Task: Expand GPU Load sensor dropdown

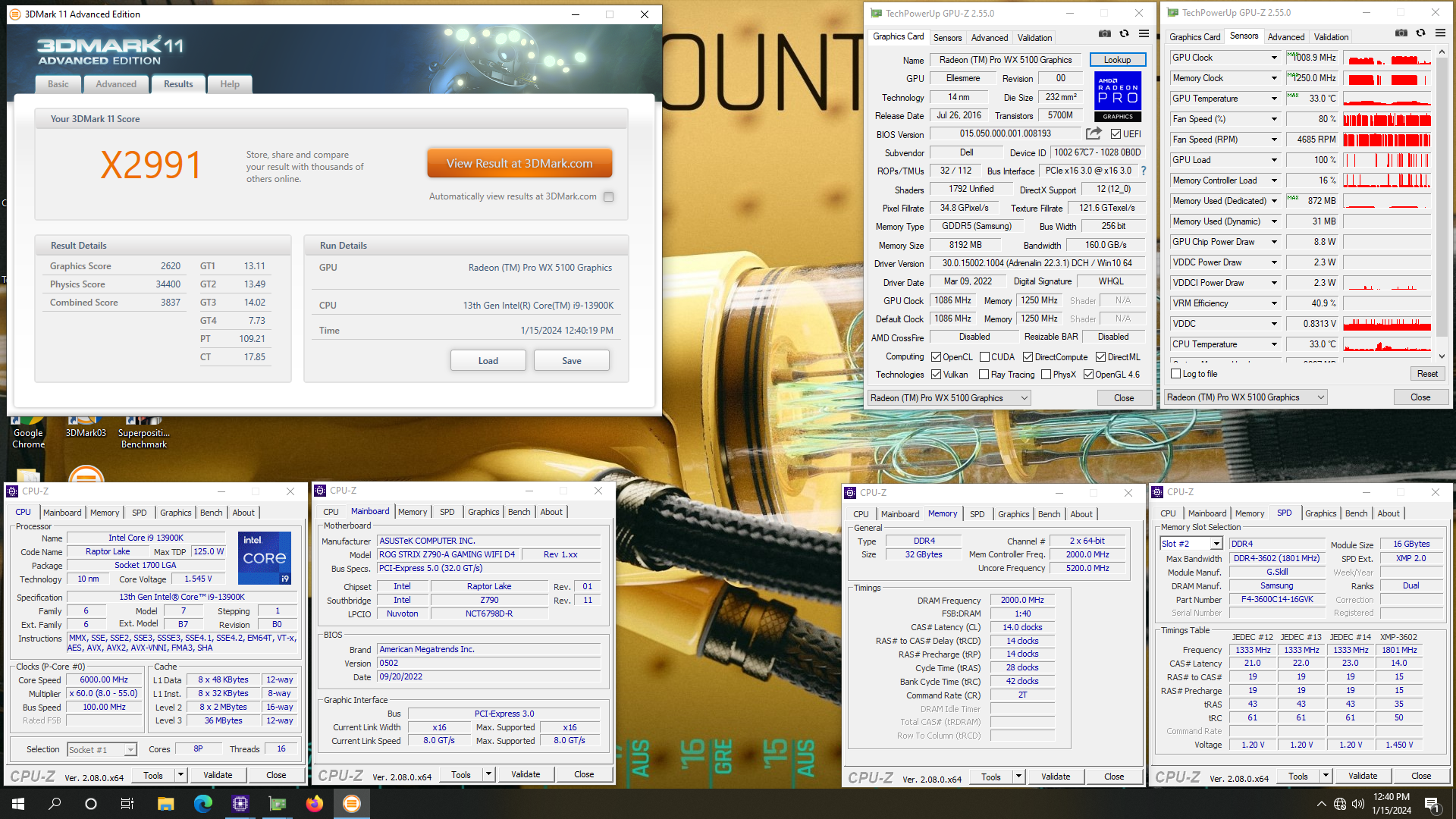Action: tap(1274, 160)
